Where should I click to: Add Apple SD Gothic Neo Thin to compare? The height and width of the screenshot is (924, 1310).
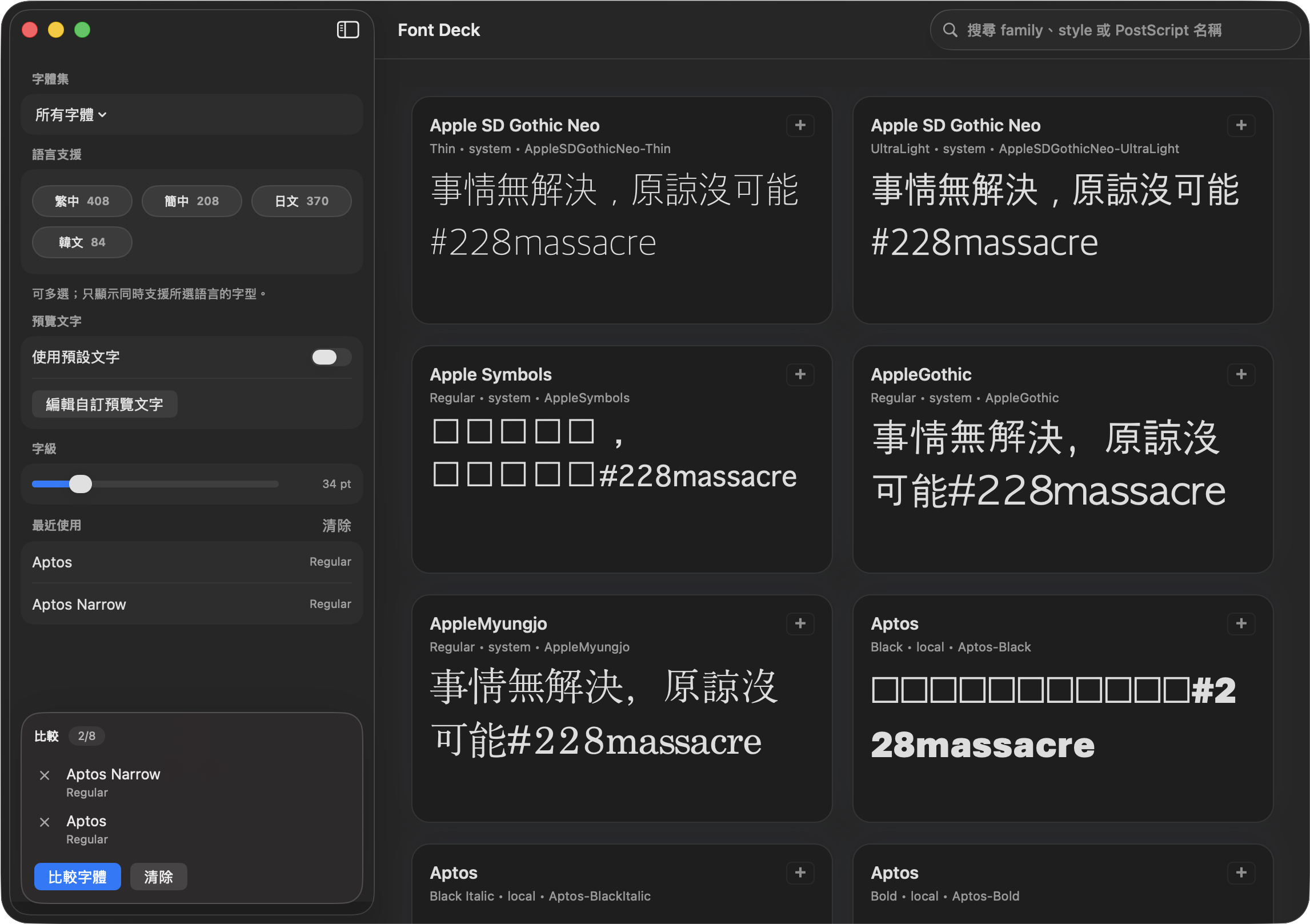pos(800,125)
